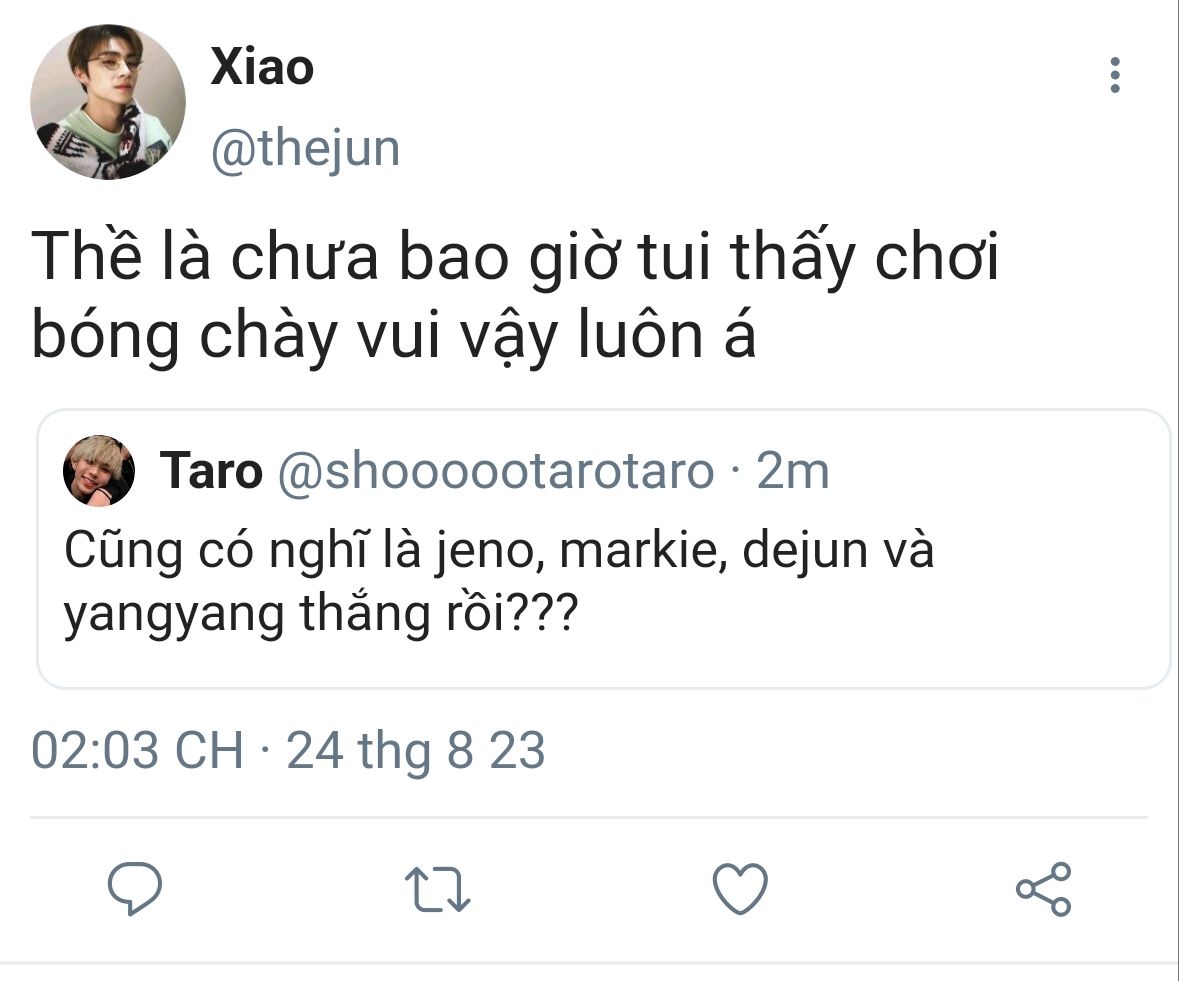This screenshot has width=1179, height=981.
Task: Open Xiao's profile picture
Action: pyautogui.click(x=108, y=102)
